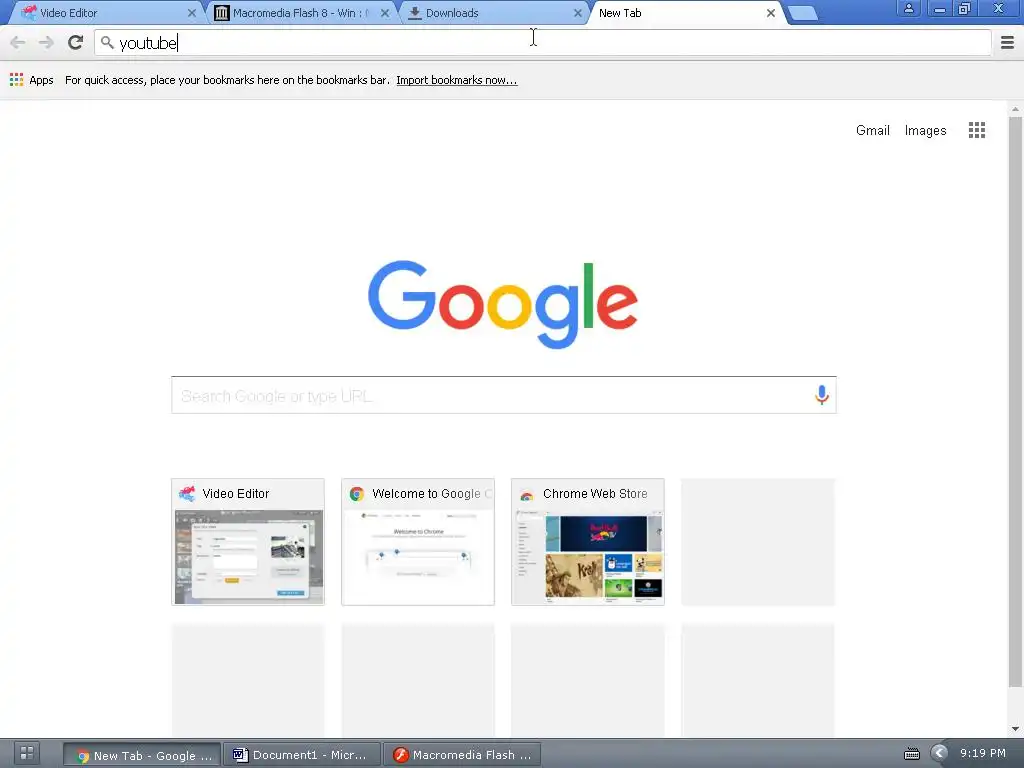
Task: Open the Gmail link
Action: tap(872, 130)
